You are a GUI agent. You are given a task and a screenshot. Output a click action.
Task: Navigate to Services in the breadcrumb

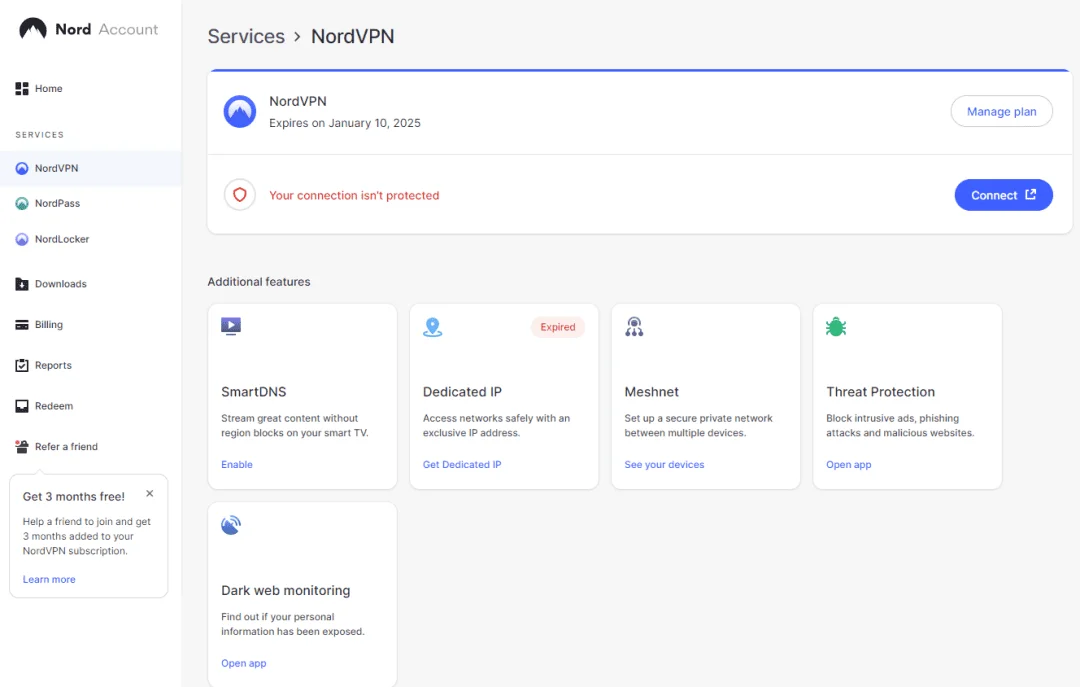[x=246, y=36]
